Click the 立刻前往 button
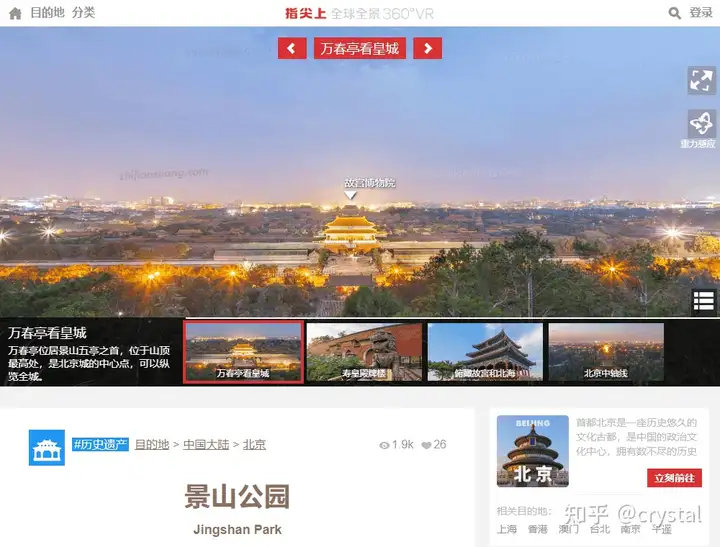Screen dimensions: 720x547 [x=675, y=478]
